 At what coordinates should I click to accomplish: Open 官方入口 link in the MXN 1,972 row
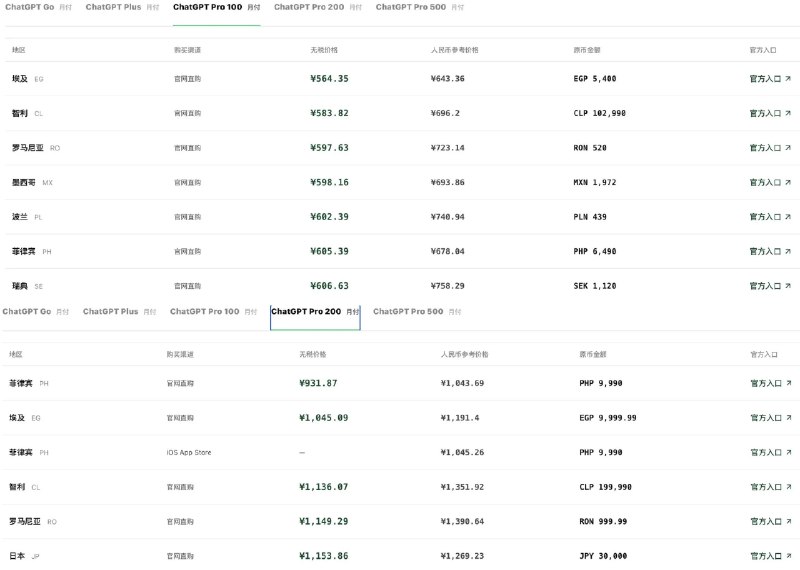point(770,182)
